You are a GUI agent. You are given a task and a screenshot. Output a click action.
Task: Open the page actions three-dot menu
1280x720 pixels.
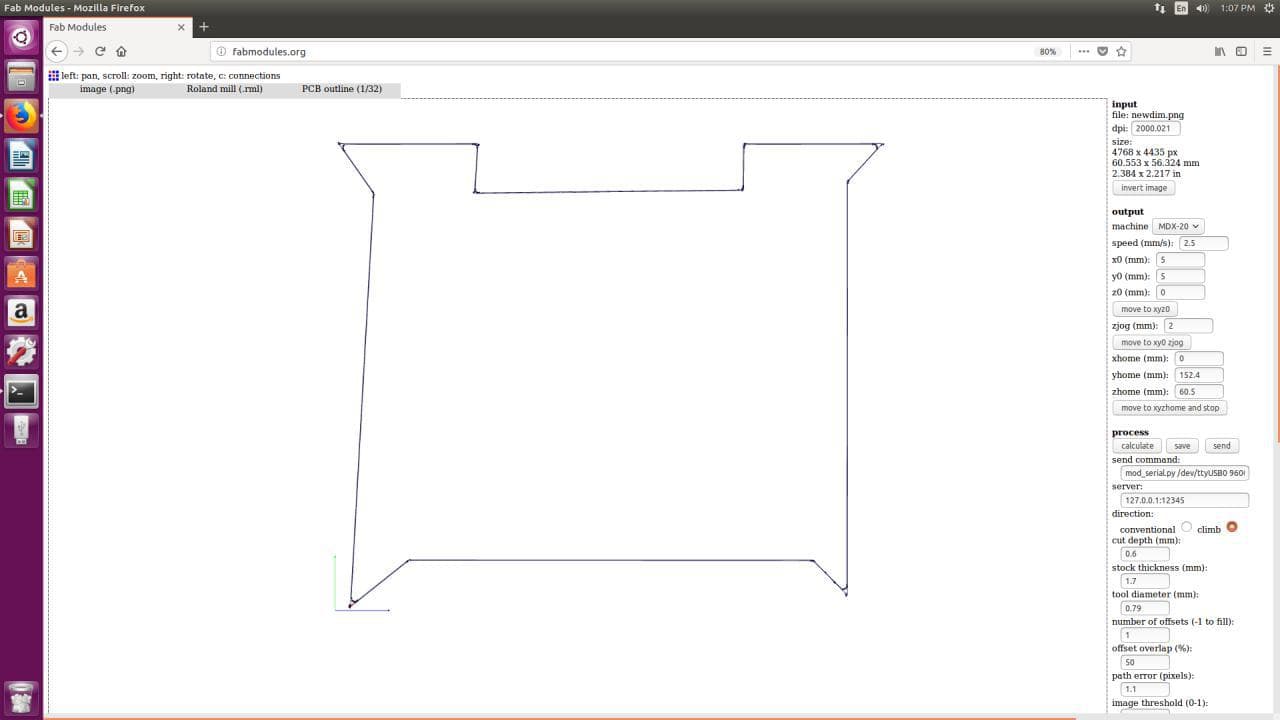(x=1083, y=51)
